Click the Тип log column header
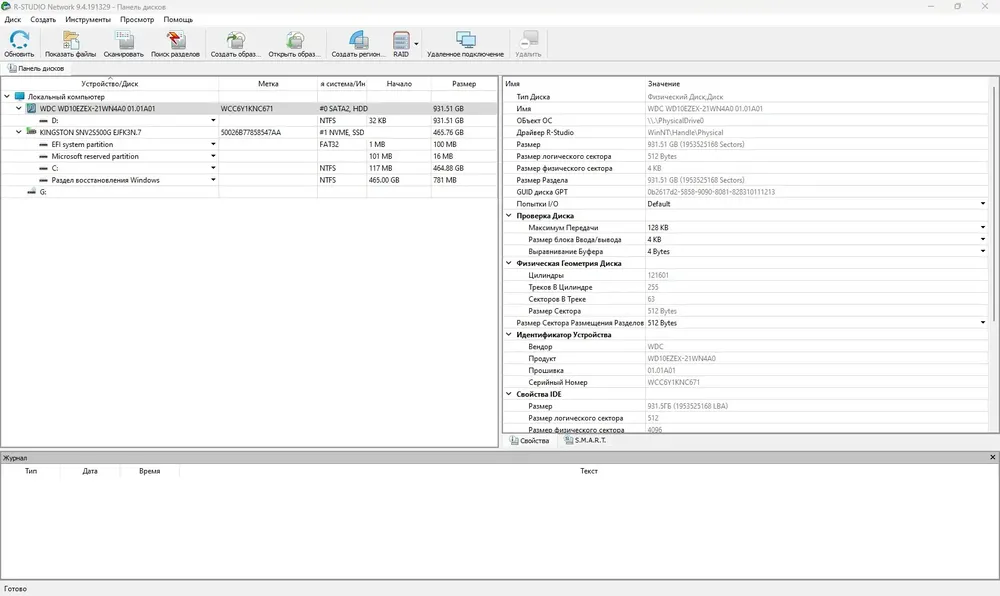Image resolution: width=1000 pixels, height=596 pixels. pos(31,471)
